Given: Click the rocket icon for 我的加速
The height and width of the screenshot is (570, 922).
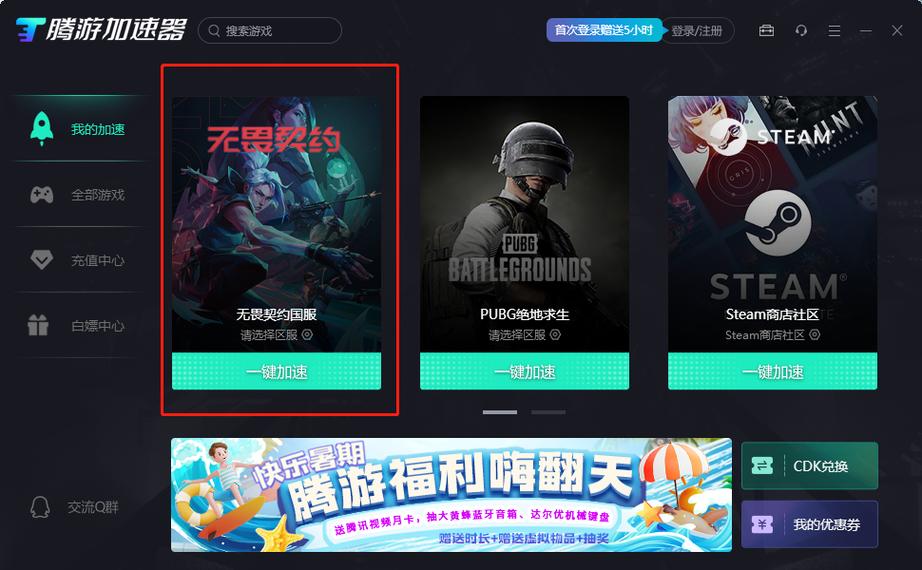Looking at the screenshot, I should coord(42,128).
